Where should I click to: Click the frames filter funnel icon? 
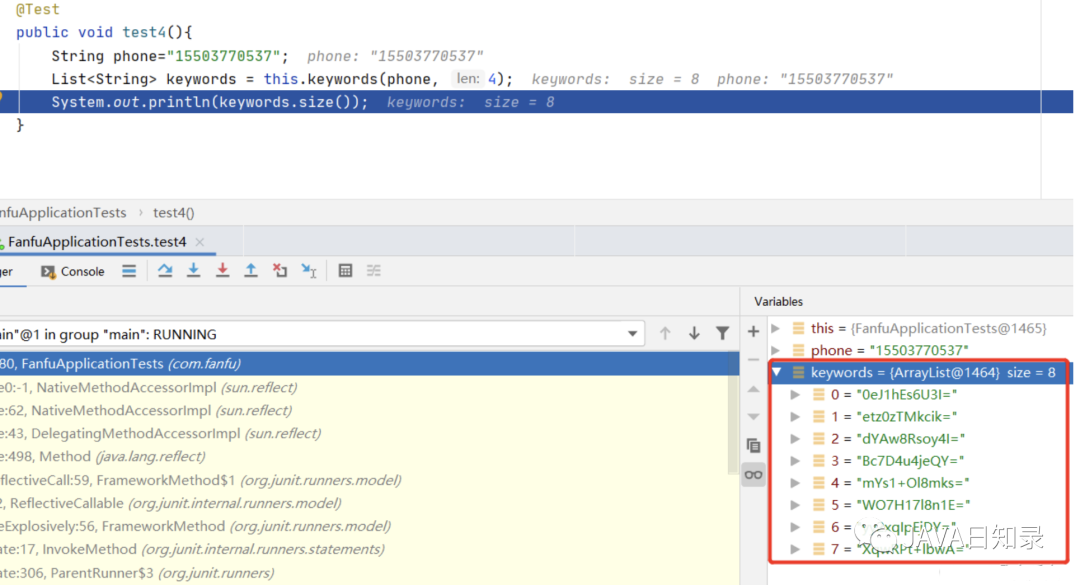[723, 333]
